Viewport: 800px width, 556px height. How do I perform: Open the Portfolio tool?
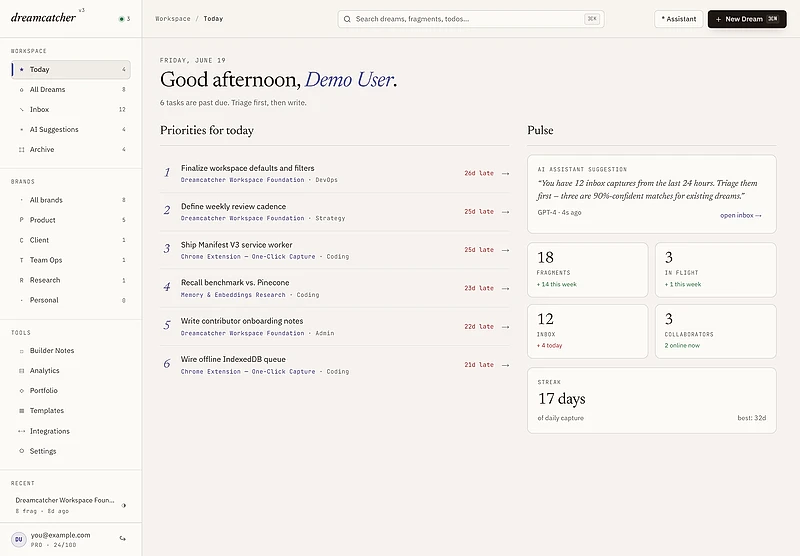pyautogui.click(x=70, y=391)
